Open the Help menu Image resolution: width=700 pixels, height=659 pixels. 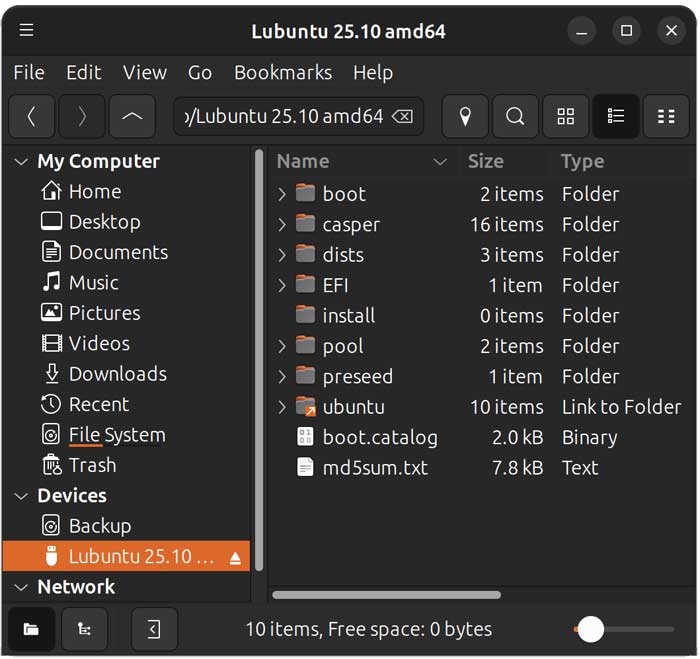(x=373, y=72)
